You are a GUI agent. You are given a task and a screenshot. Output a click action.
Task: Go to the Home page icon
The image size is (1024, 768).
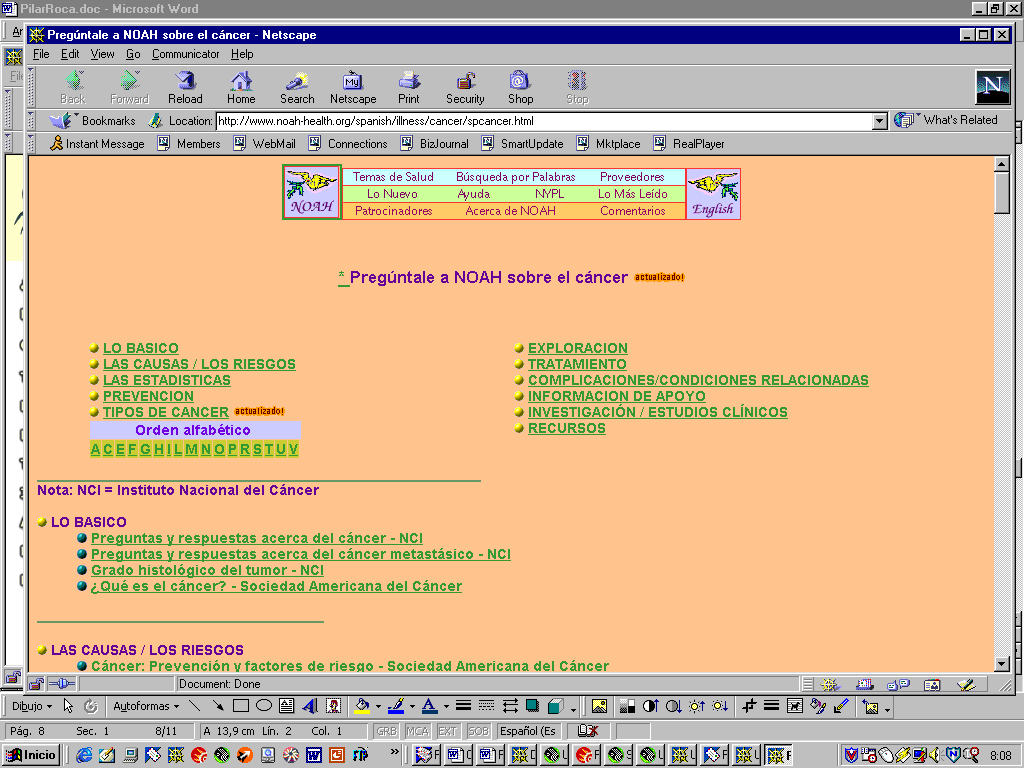[x=241, y=87]
